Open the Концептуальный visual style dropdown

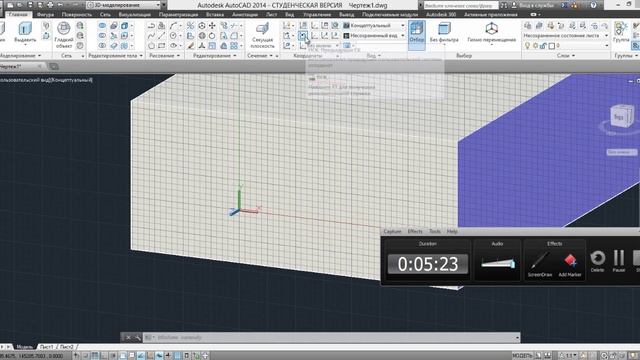tap(374, 25)
